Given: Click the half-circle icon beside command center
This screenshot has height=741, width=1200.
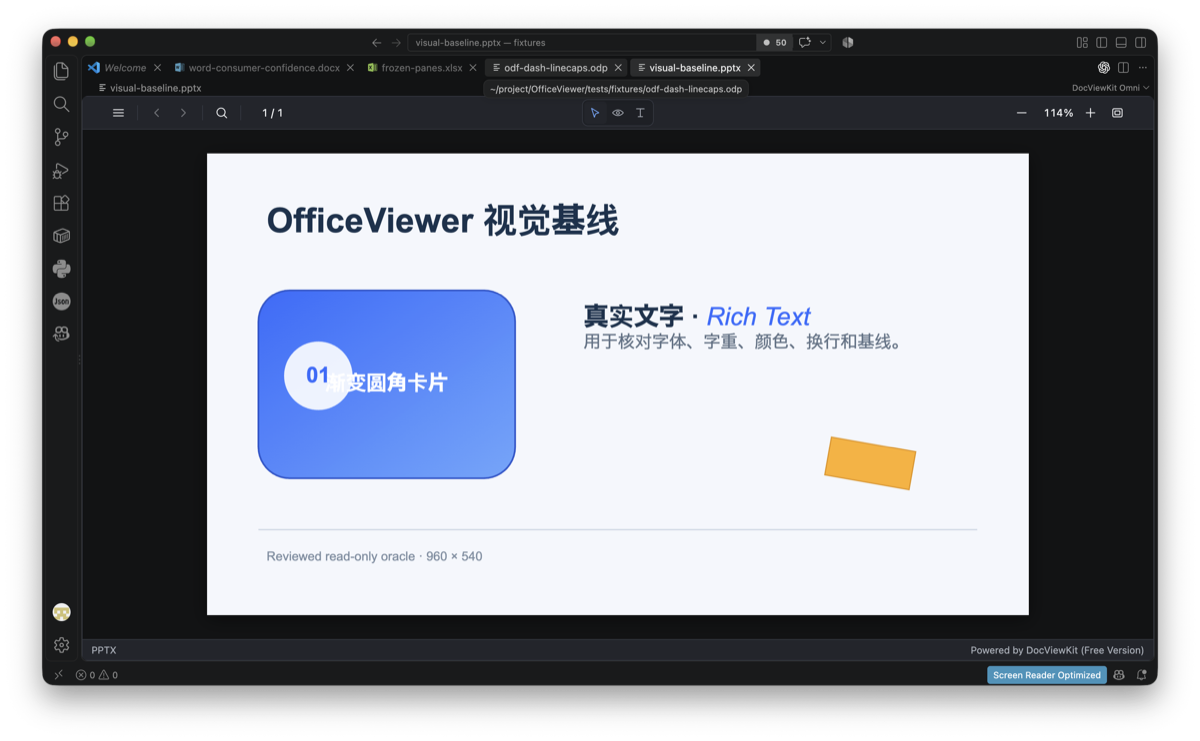Looking at the screenshot, I should coord(848,43).
